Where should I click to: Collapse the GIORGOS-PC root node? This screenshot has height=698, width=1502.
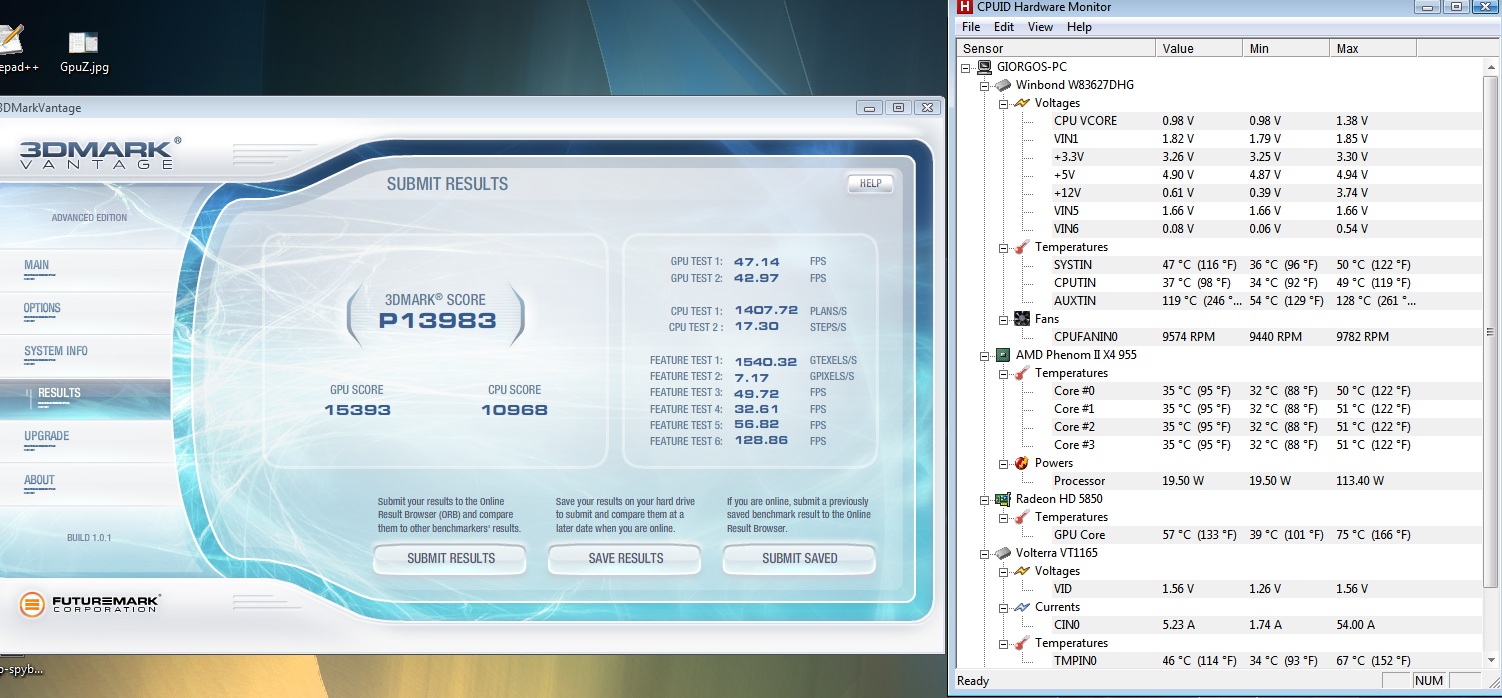pyautogui.click(x=966, y=67)
